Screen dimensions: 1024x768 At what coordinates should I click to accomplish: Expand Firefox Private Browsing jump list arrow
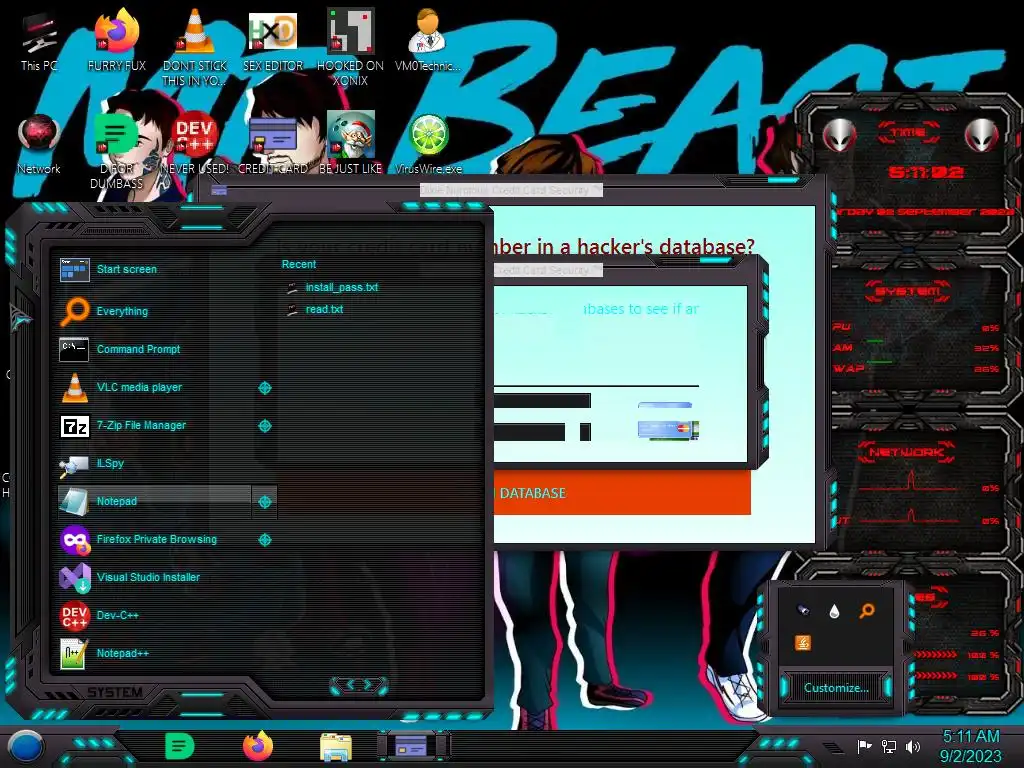264,540
